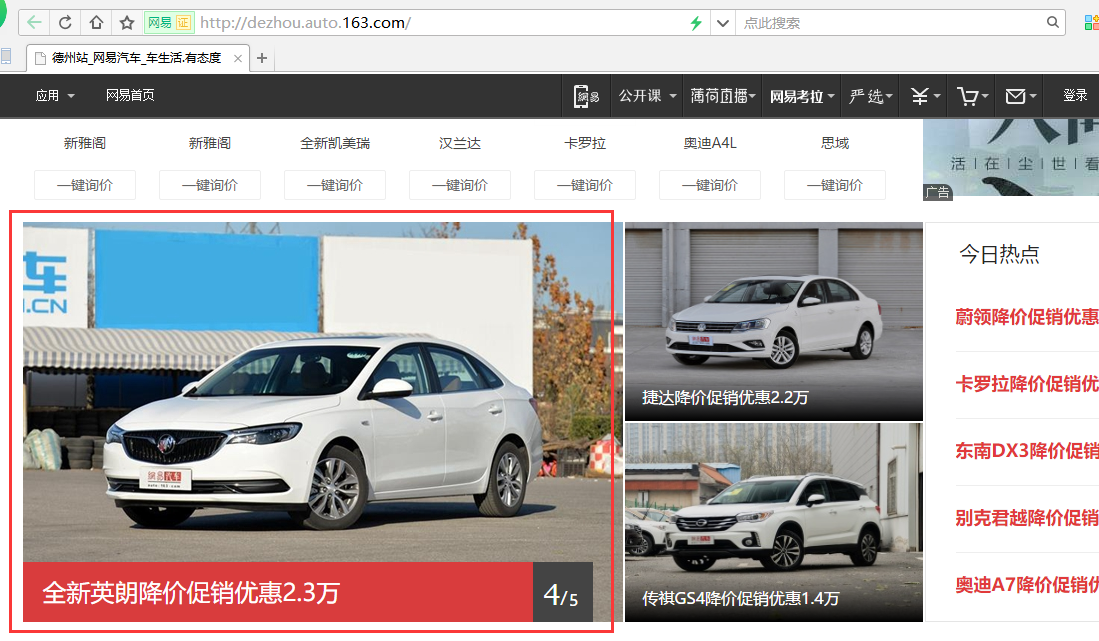Screen dimensions: 1099x641
Task: Click the search magnifier icon
Action: tap(1053, 22)
